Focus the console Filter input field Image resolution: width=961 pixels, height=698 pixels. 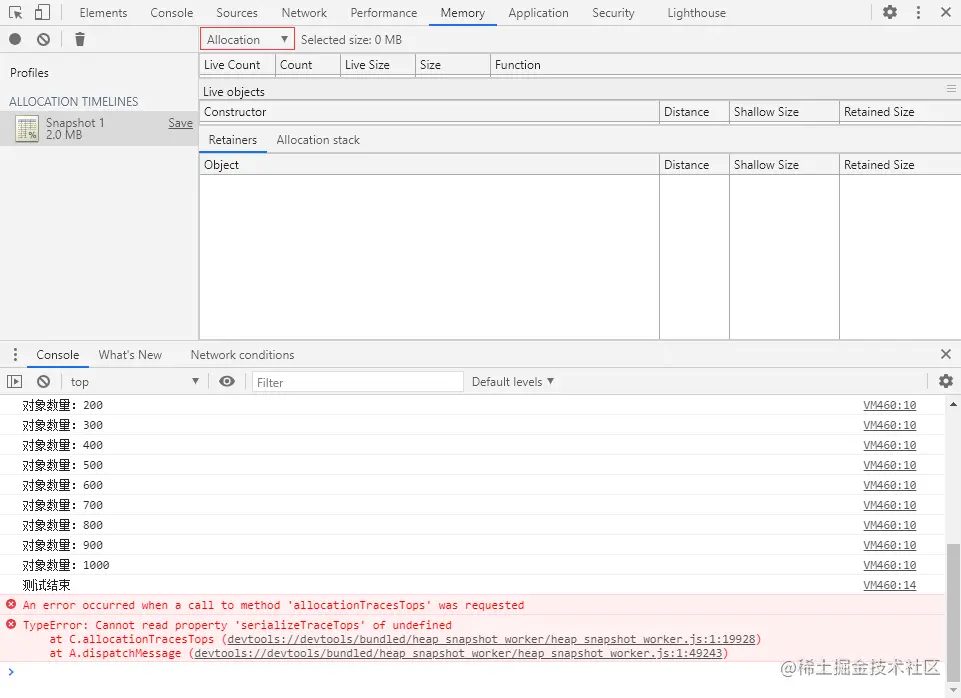(x=357, y=381)
